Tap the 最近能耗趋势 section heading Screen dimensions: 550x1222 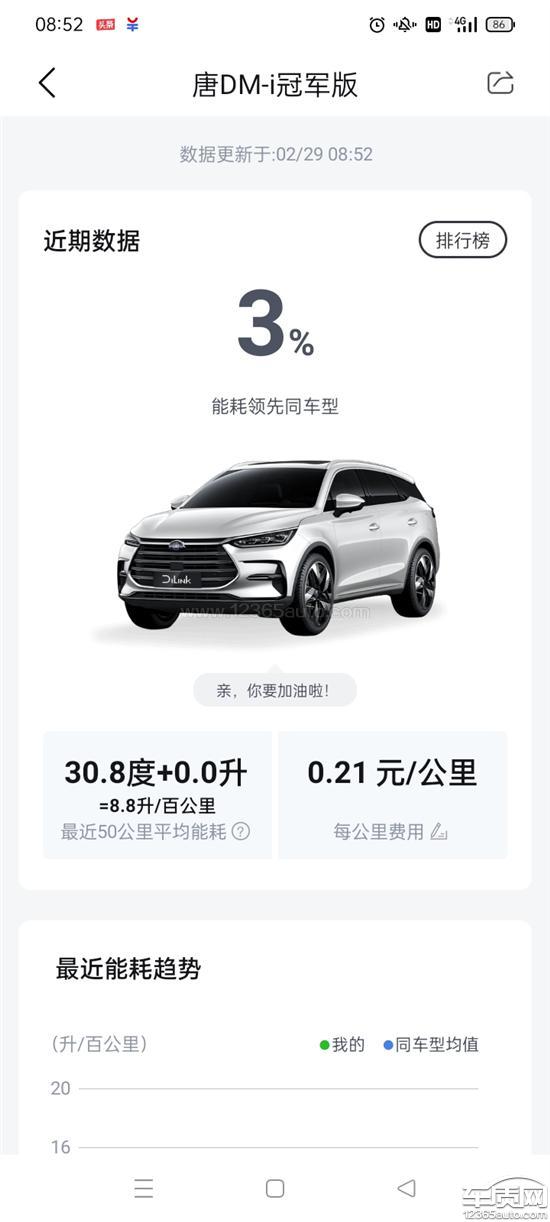128,968
